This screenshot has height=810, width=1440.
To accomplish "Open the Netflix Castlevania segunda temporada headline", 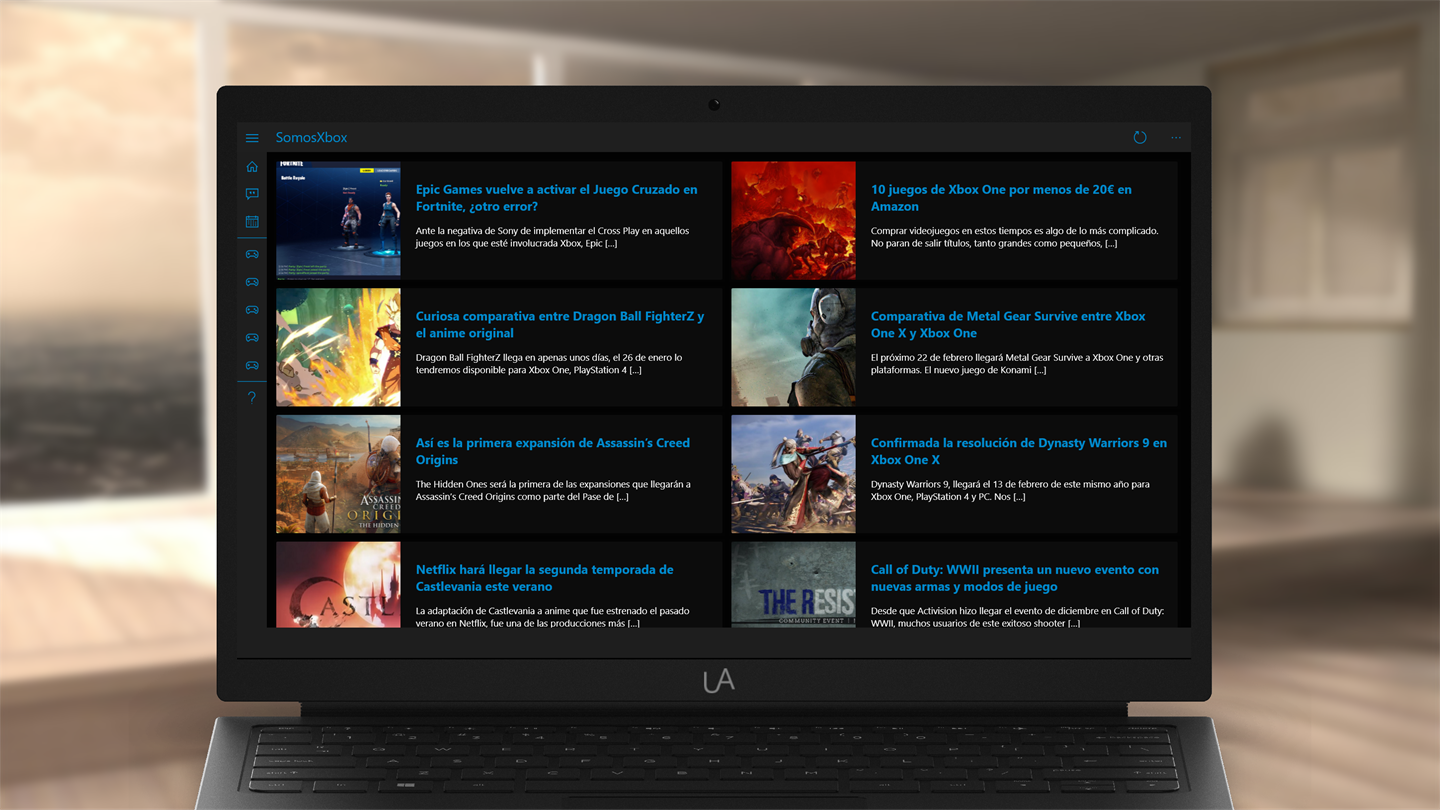I will (x=545, y=578).
